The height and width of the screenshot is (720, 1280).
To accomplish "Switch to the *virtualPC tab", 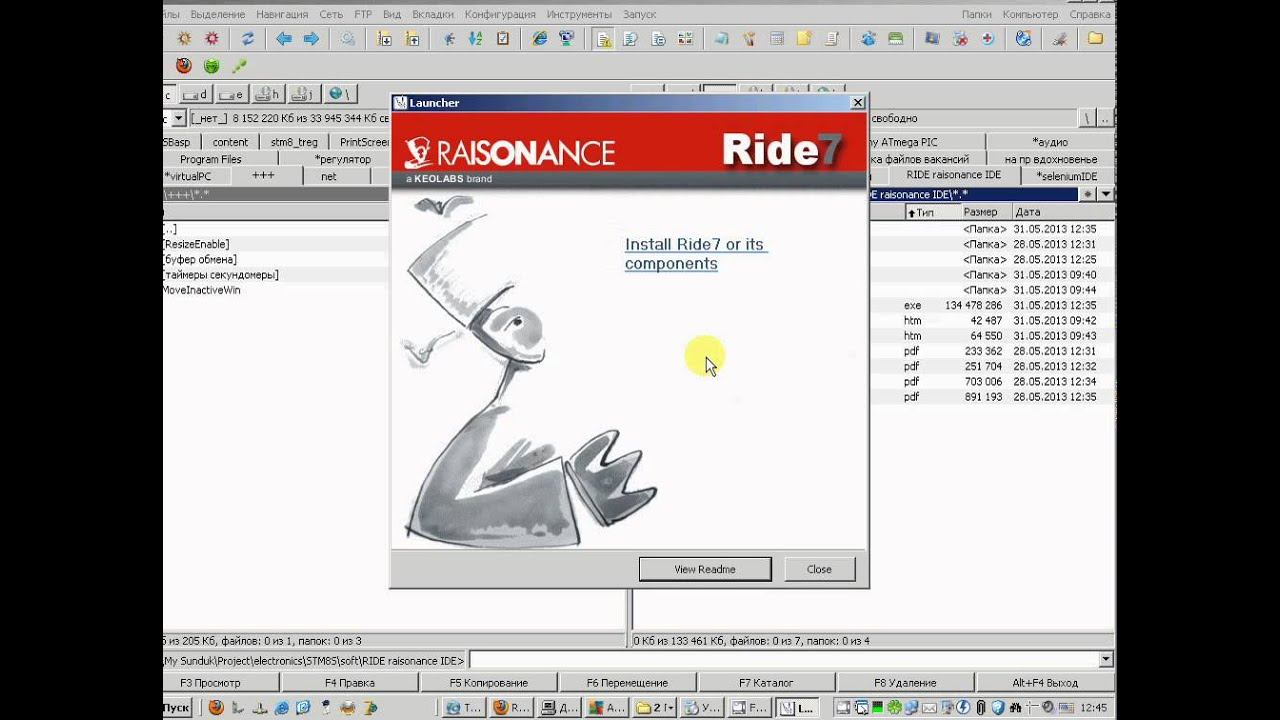I will 195,176.
